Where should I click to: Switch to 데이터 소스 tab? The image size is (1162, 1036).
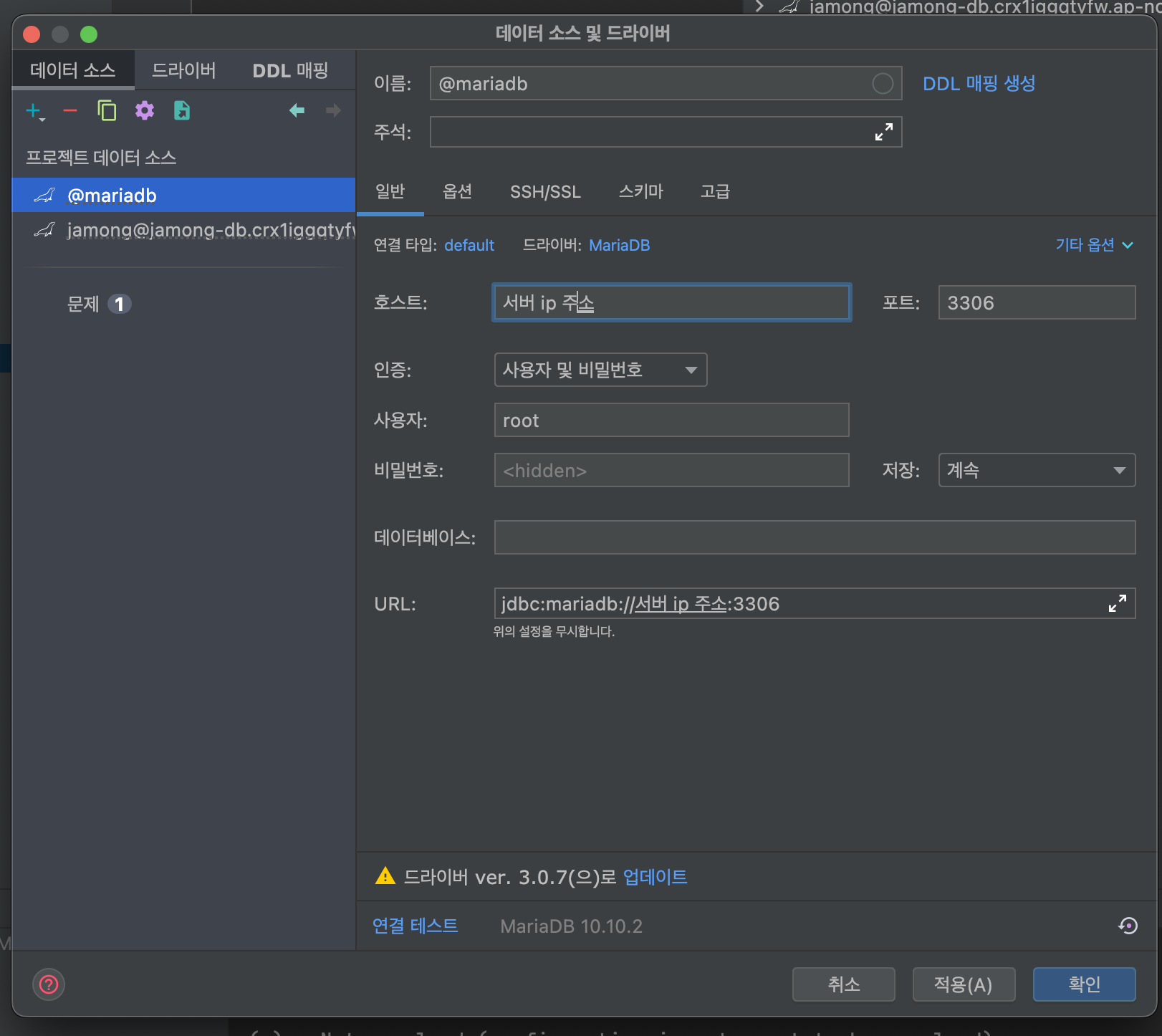[x=73, y=70]
